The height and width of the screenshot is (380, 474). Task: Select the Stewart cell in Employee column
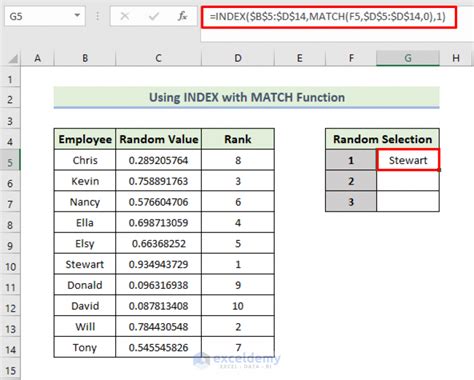(x=85, y=264)
